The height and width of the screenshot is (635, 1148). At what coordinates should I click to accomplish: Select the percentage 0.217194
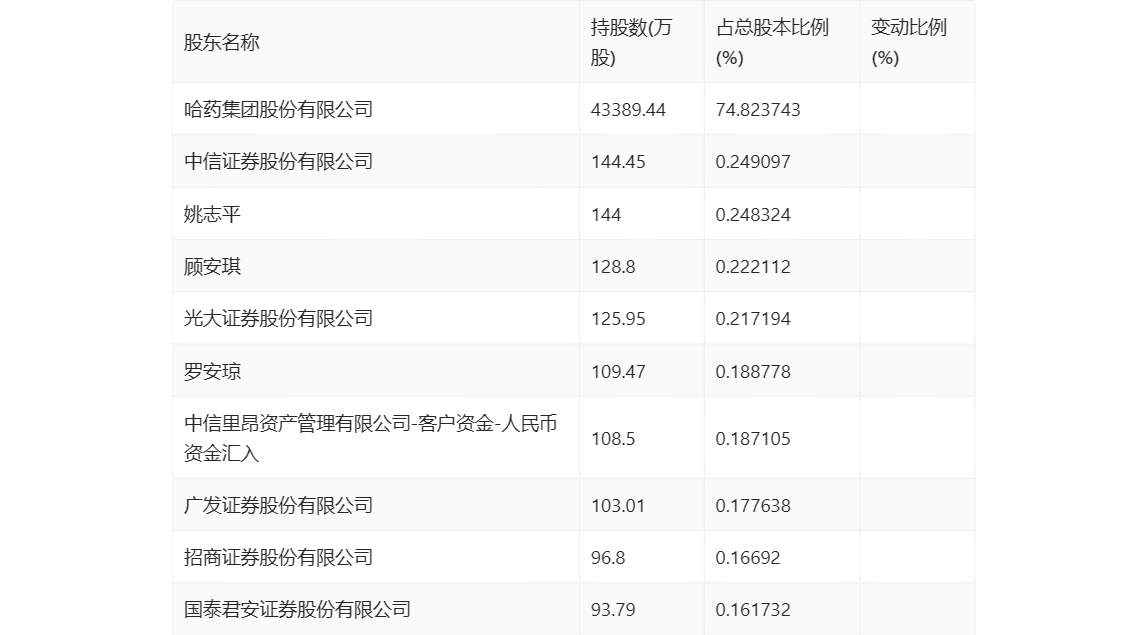pos(753,319)
